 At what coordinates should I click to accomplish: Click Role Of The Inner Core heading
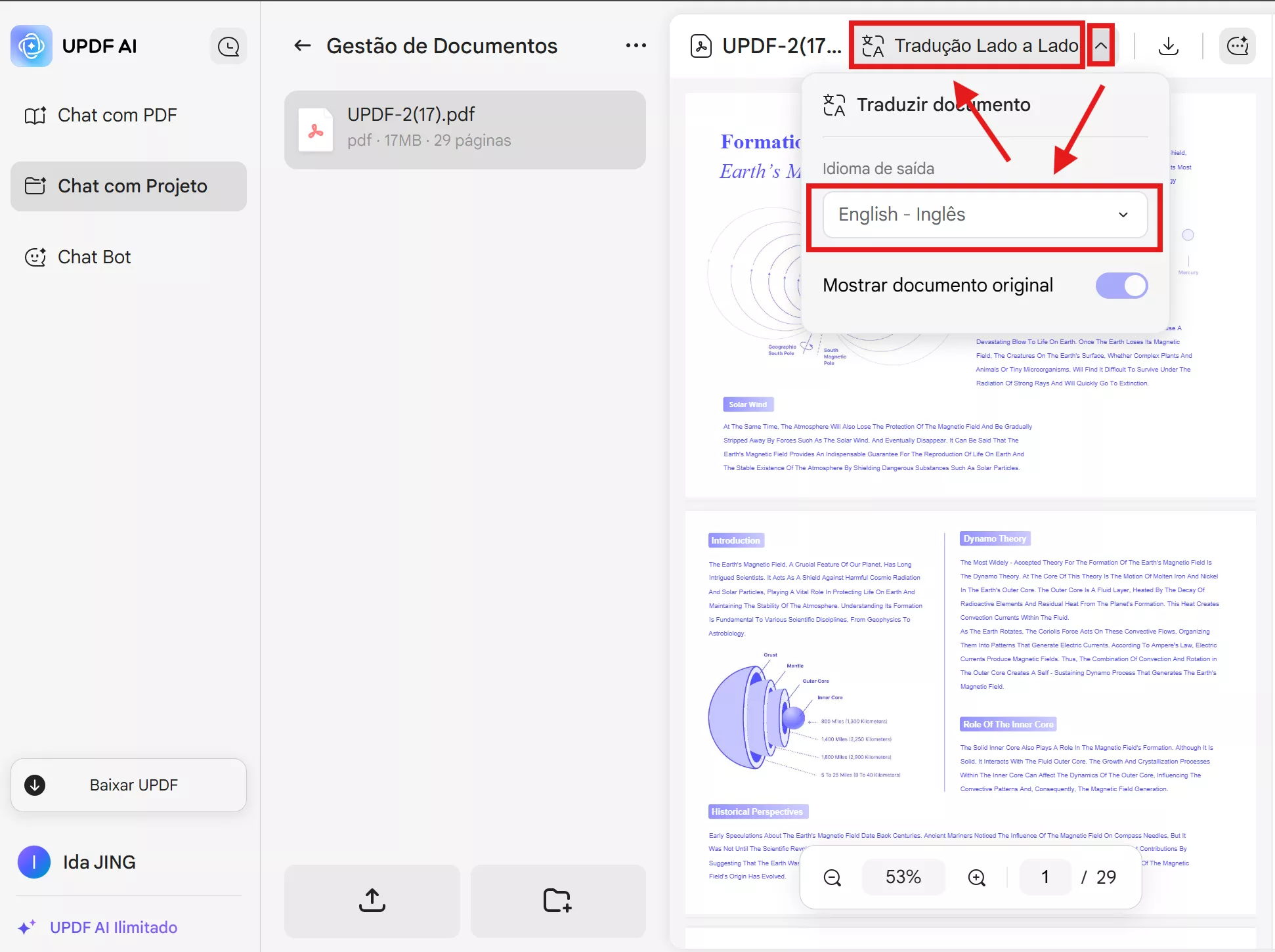pos(1008,724)
